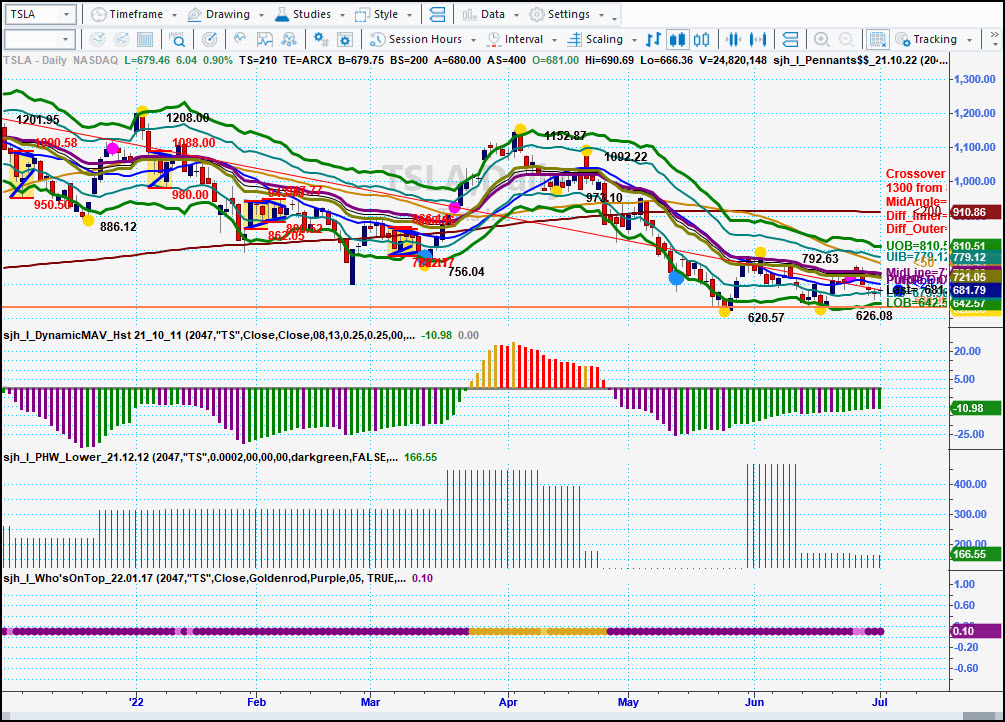Expand the Drawing dropdown arrow
This screenshot has height=722, width=1005.
tap(261, 15)
